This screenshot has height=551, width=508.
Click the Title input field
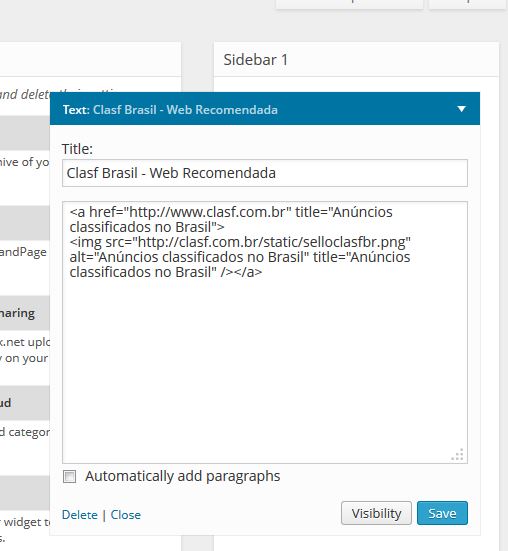pos(265,173)
